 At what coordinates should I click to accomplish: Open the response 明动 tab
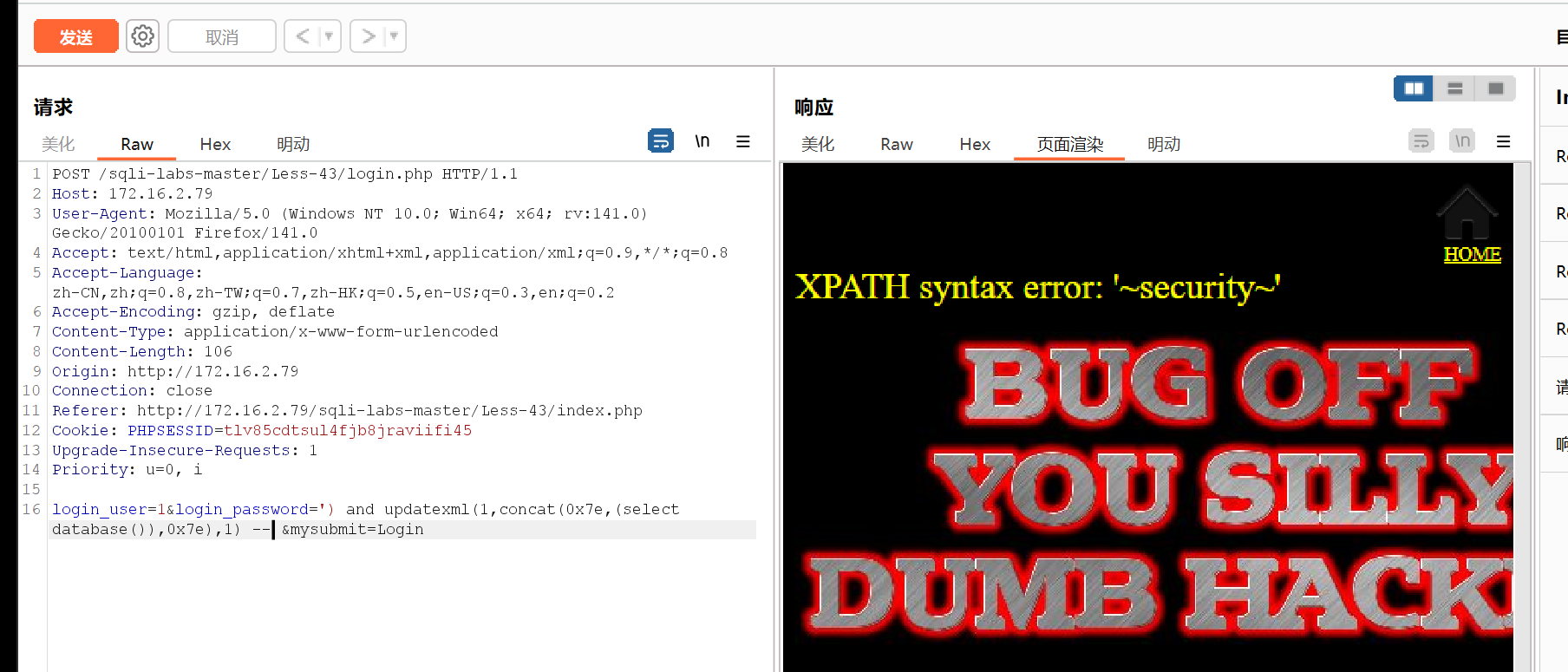(x=1164, y=144)
